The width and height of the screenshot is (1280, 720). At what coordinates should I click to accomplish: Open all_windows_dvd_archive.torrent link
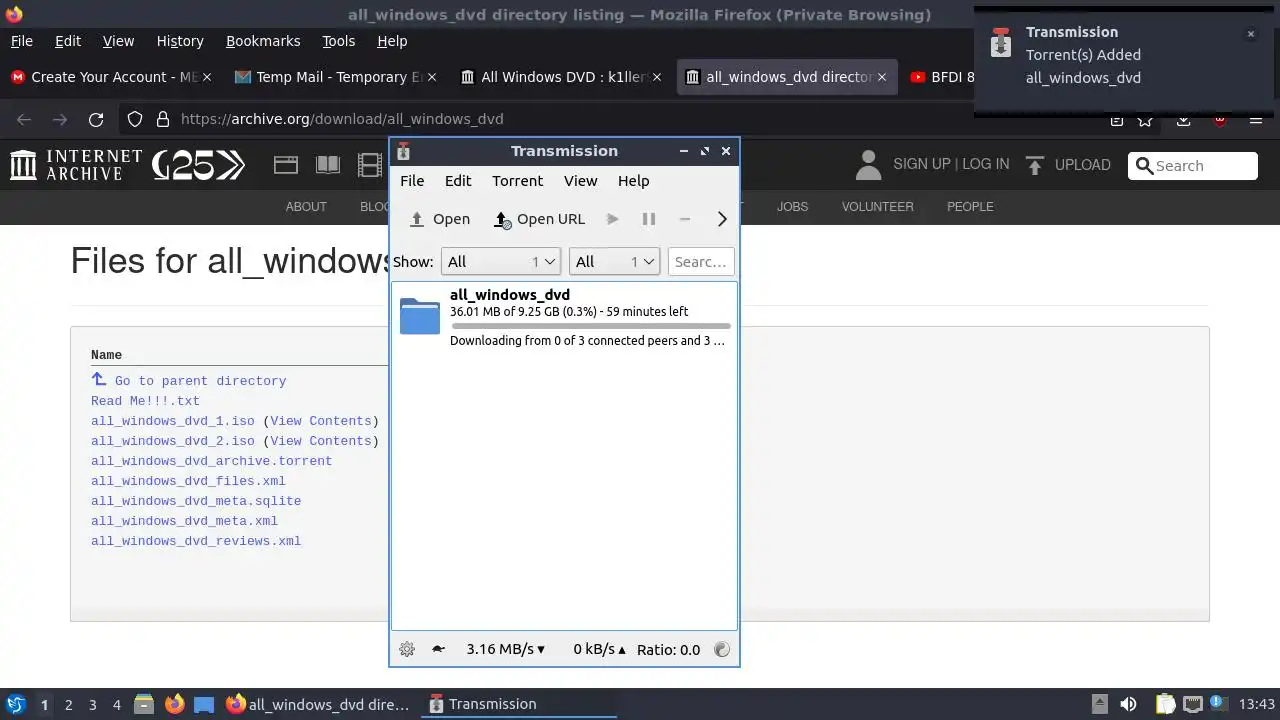coord(211,461)
